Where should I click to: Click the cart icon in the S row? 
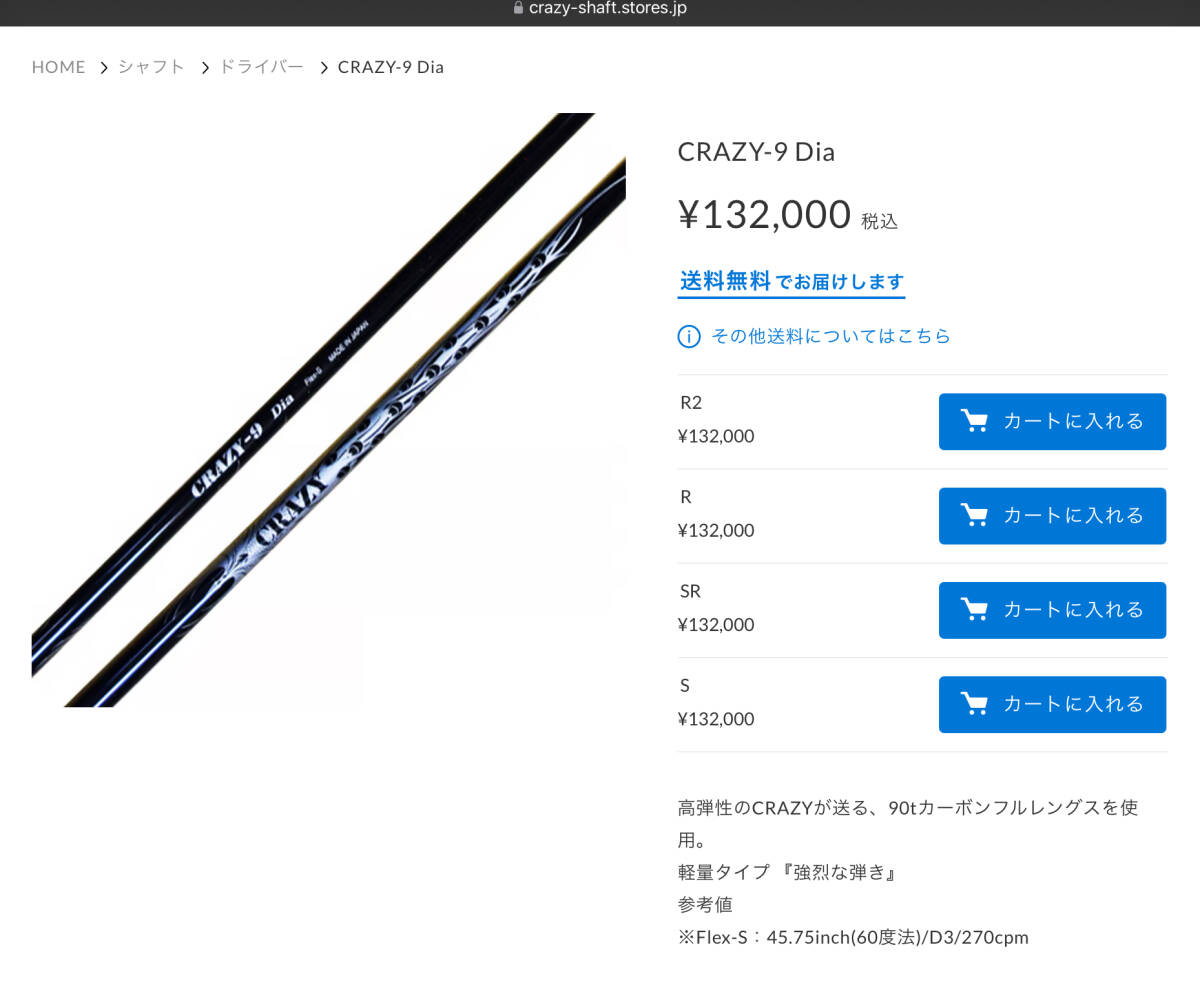coord(975,703)
